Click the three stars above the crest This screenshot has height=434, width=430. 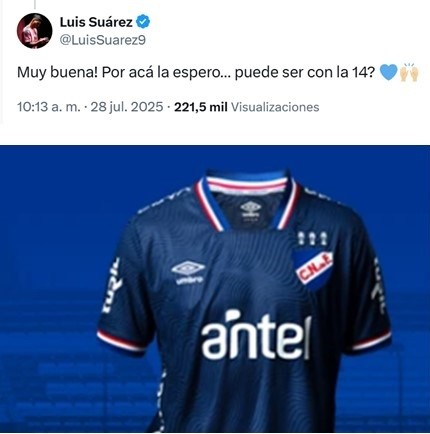[x=312, y=238]
